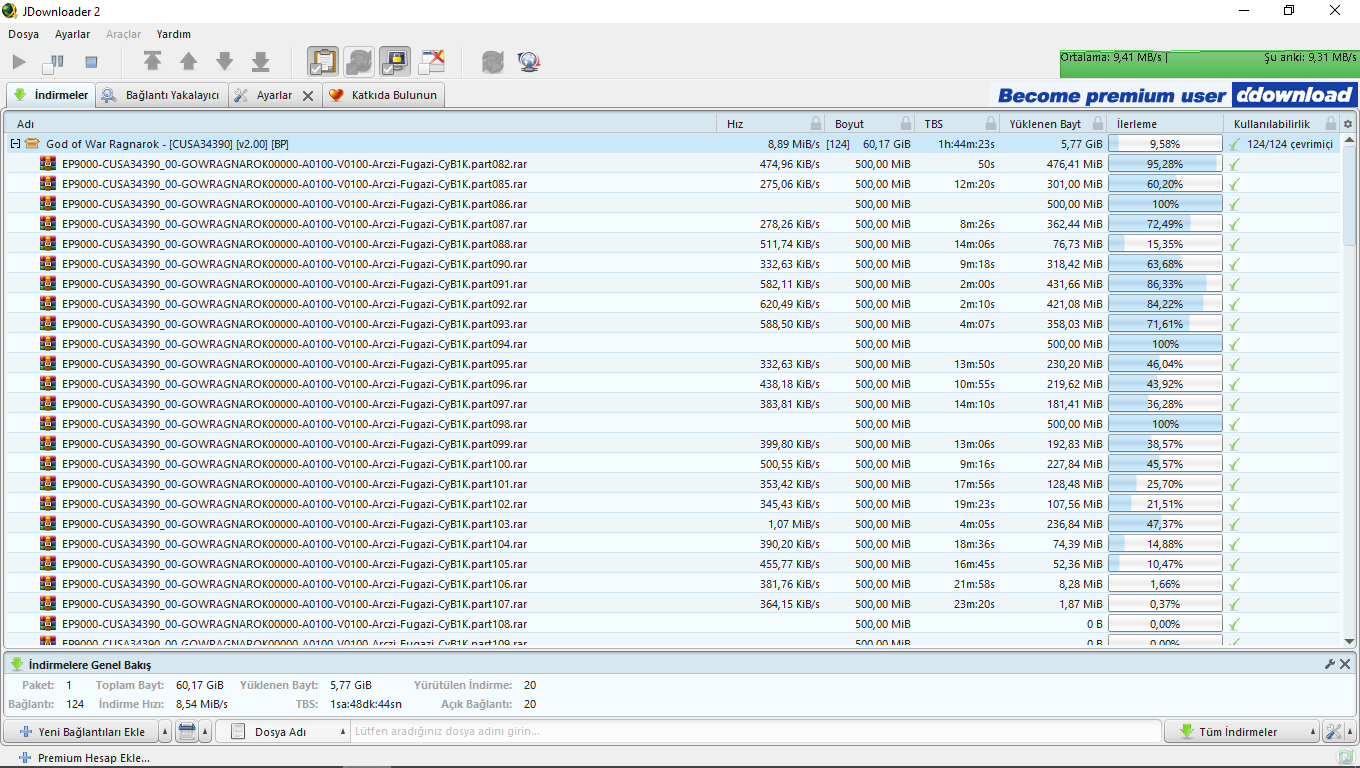The width and height of the screenshot is (1360, 768).
Task: Select the part107.rar file row
Action: tap(672, 604)
